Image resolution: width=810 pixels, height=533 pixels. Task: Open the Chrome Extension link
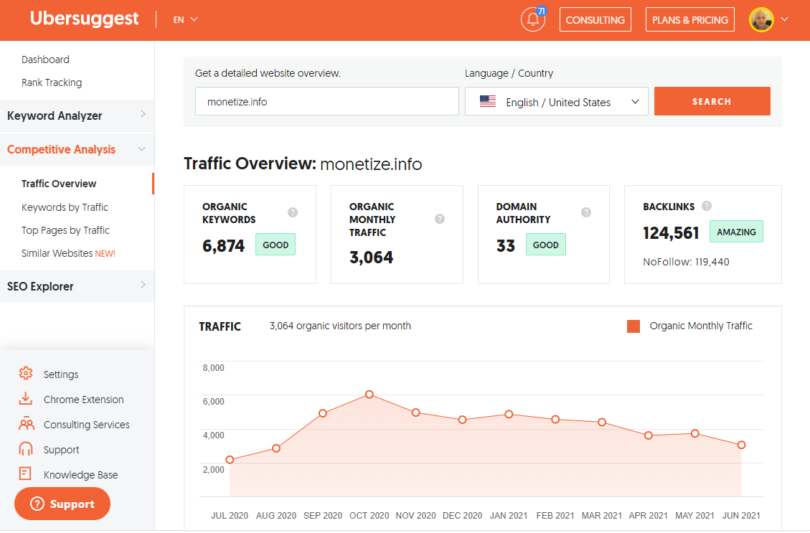point(84,400)
